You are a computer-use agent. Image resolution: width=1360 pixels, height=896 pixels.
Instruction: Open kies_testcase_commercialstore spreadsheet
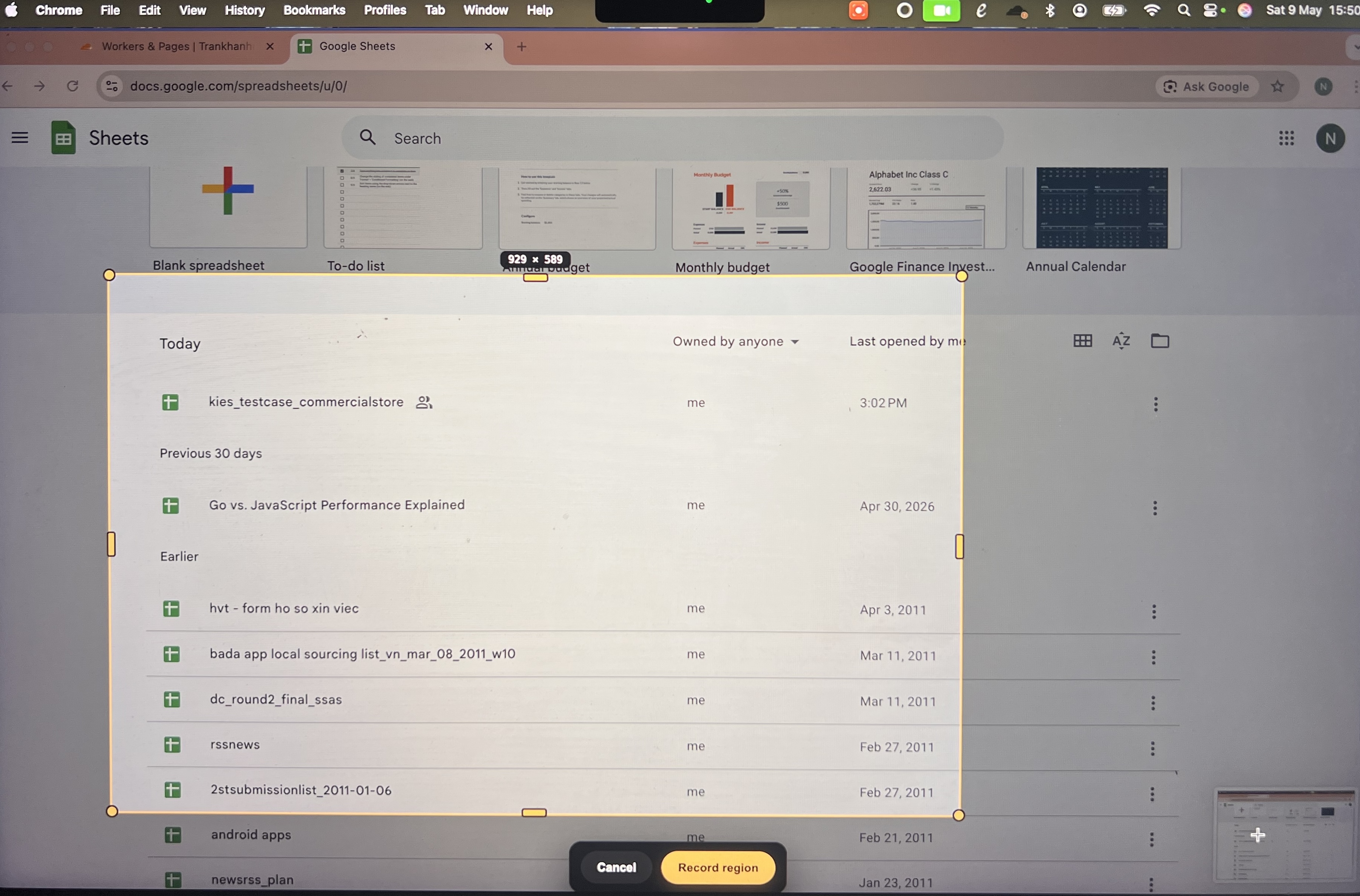pyautogui.click(x=306, y=402)
